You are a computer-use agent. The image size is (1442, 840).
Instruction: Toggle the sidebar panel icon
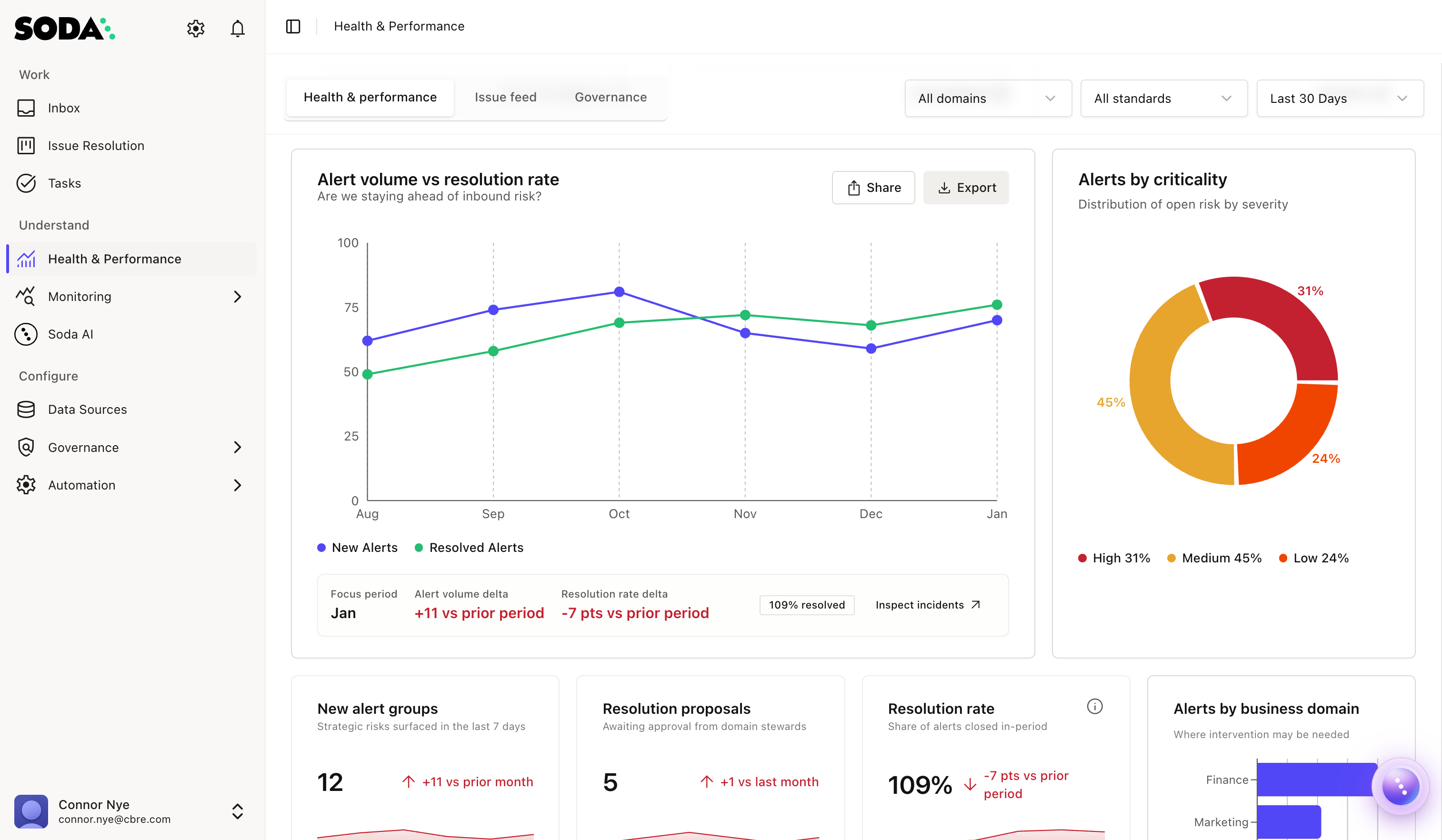pos(293,26)
